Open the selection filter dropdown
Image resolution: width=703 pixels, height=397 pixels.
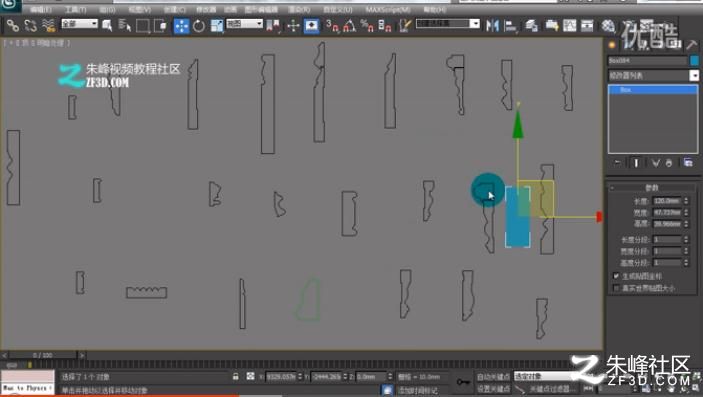[79, 23]
